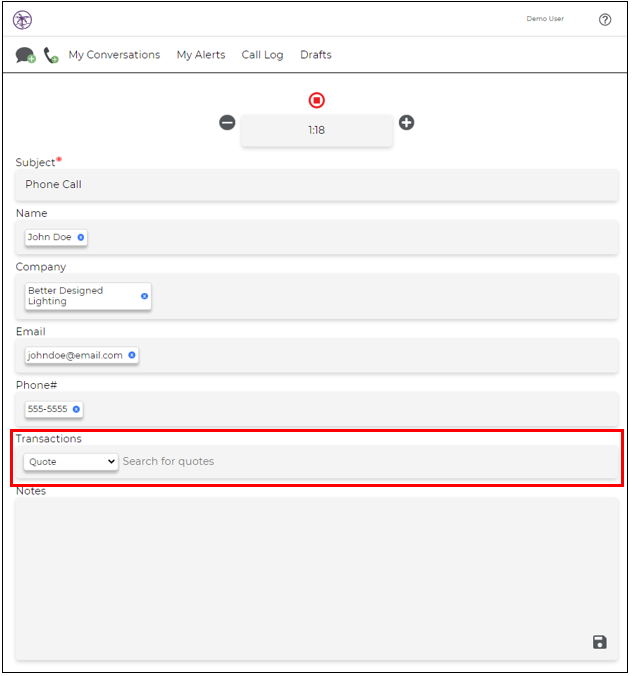This screenshot has height=676, width=632.
Task: Open the Quote transaction type dropdown
Action: (71, 462)
